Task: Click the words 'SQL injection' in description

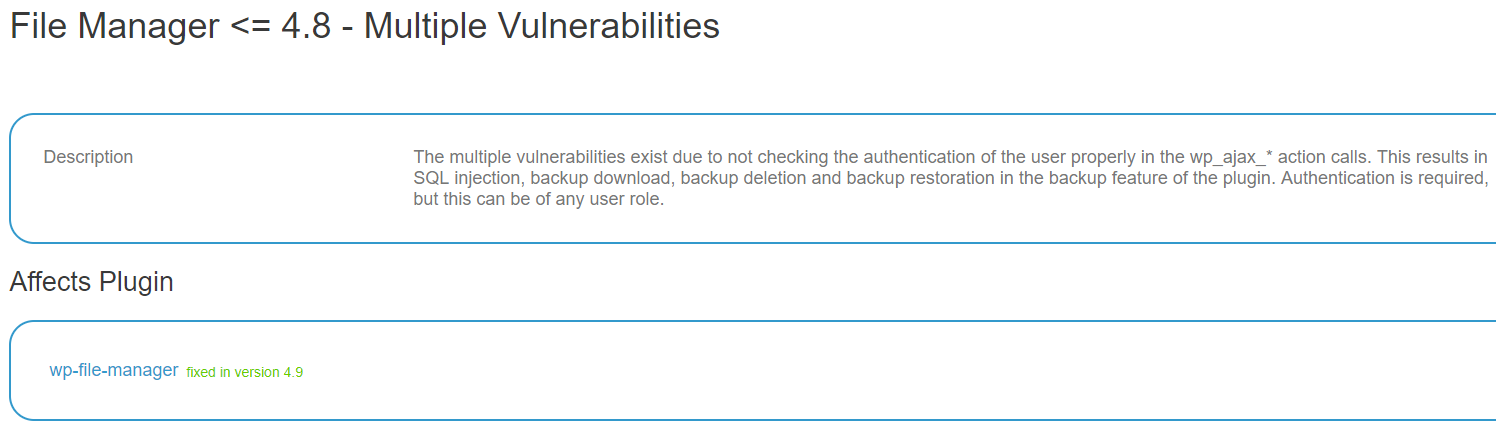Action: tap(467, 178)
